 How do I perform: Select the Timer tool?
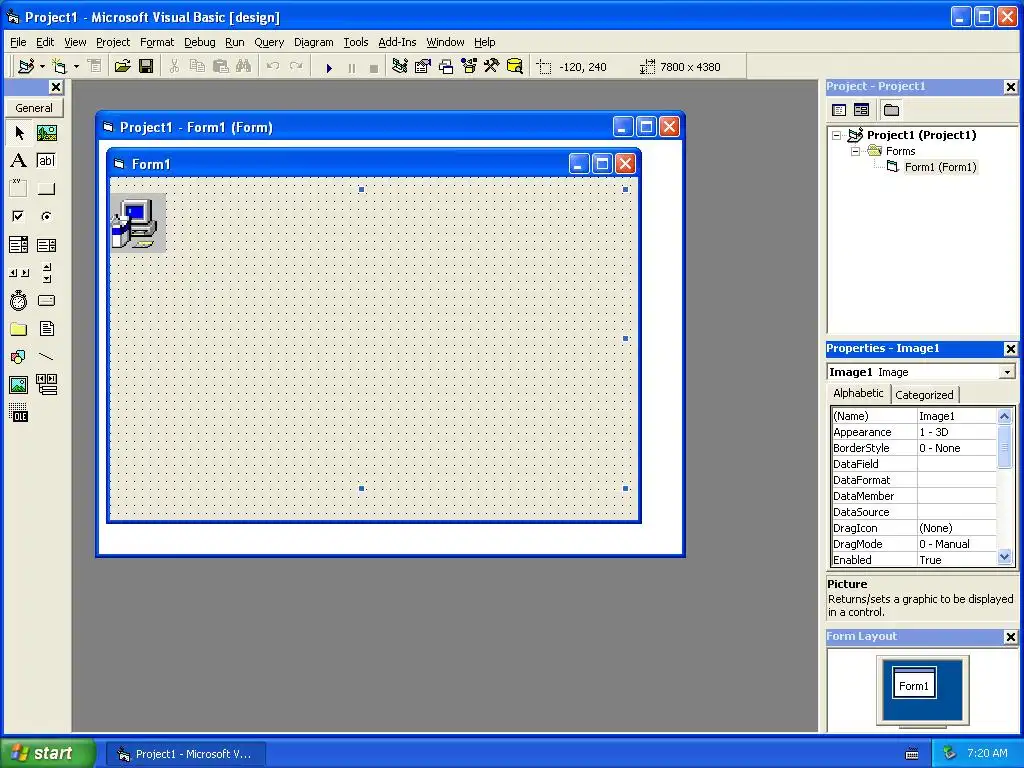tap(19, 301)
